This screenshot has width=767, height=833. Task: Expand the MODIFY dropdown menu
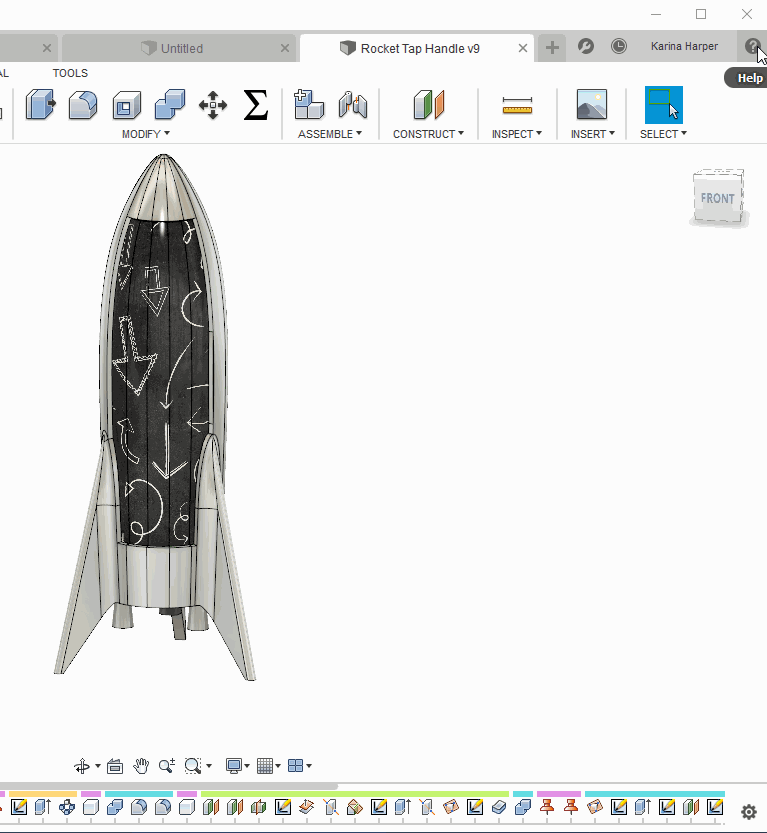coord(146,134)
